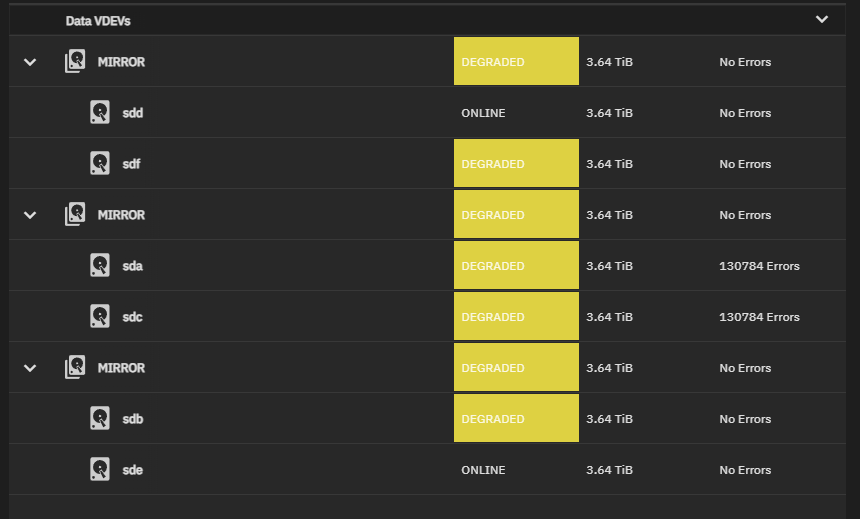Click DEGRADED badge of MIRROR containing sdb
This screenshot has height=519, width=860.
click(x=516, y=367)
